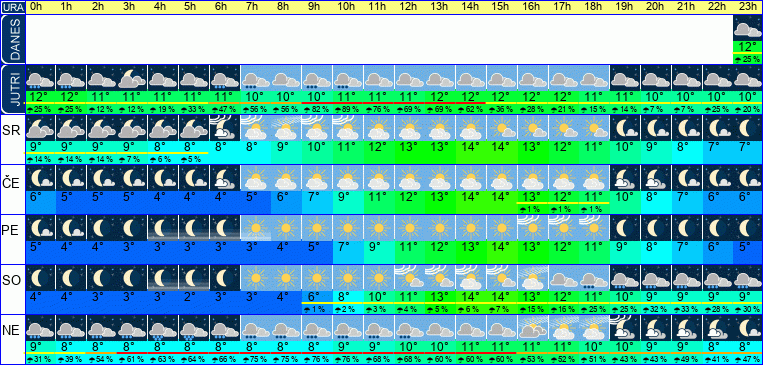The image size is (763, 365).
Task: Click the 2° temperature cell at SO 5h
Action: pyautogui.click(x=193, y=296)
